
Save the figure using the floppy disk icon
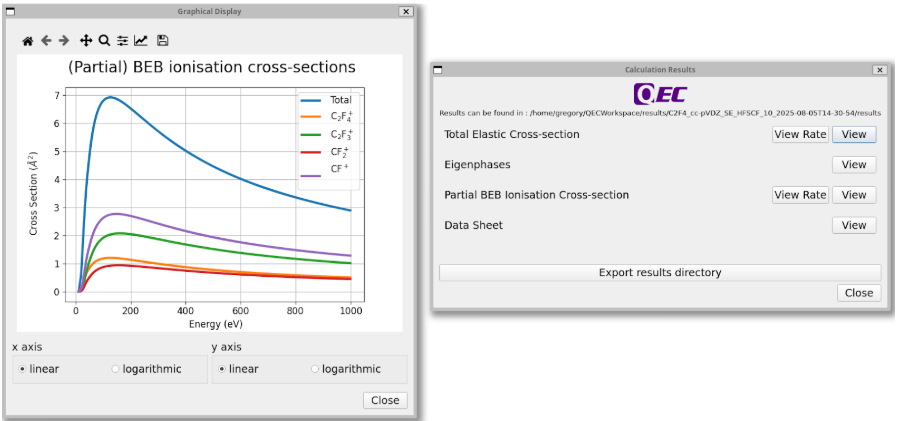(x=163, y=41)
